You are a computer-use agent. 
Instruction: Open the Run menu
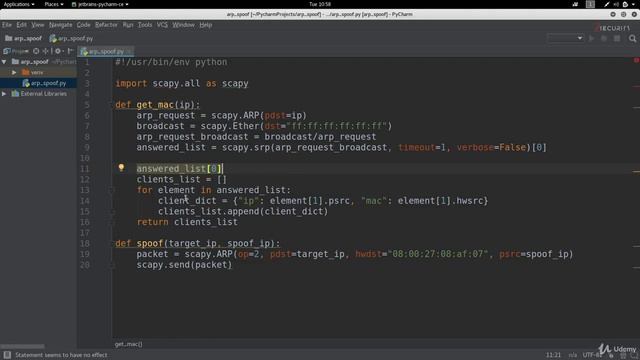(128, 25)
